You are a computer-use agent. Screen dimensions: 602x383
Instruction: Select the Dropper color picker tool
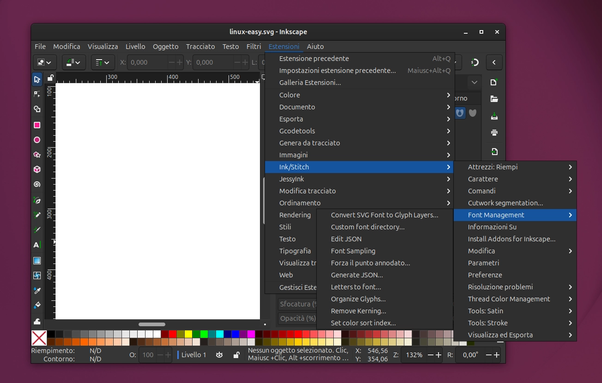pos(37,291)
